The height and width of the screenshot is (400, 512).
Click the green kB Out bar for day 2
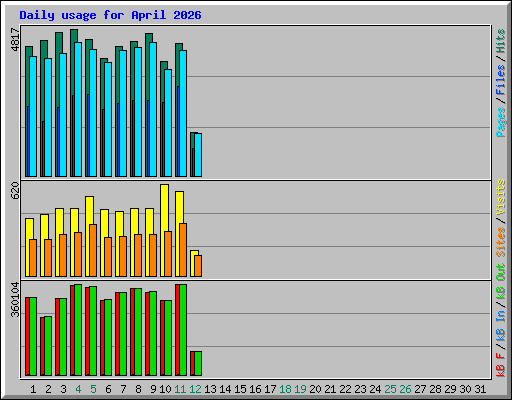[x=48, y=346]
